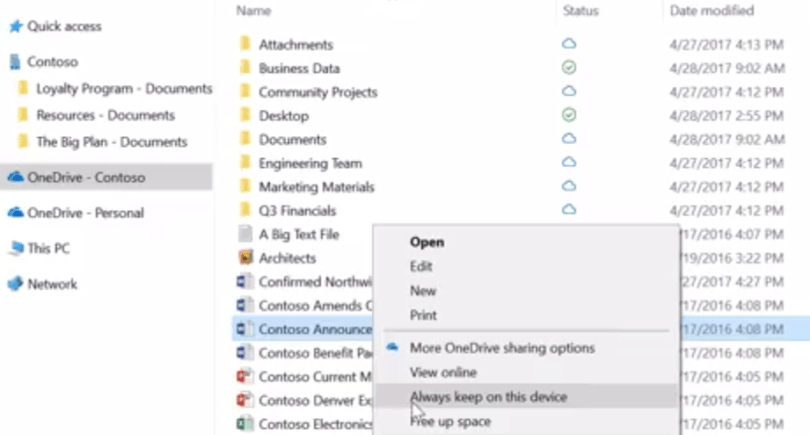Screen dimensions: 810x435
Task: Click the OneDrive cloud icon in context menu
Action: click(393, 347)
